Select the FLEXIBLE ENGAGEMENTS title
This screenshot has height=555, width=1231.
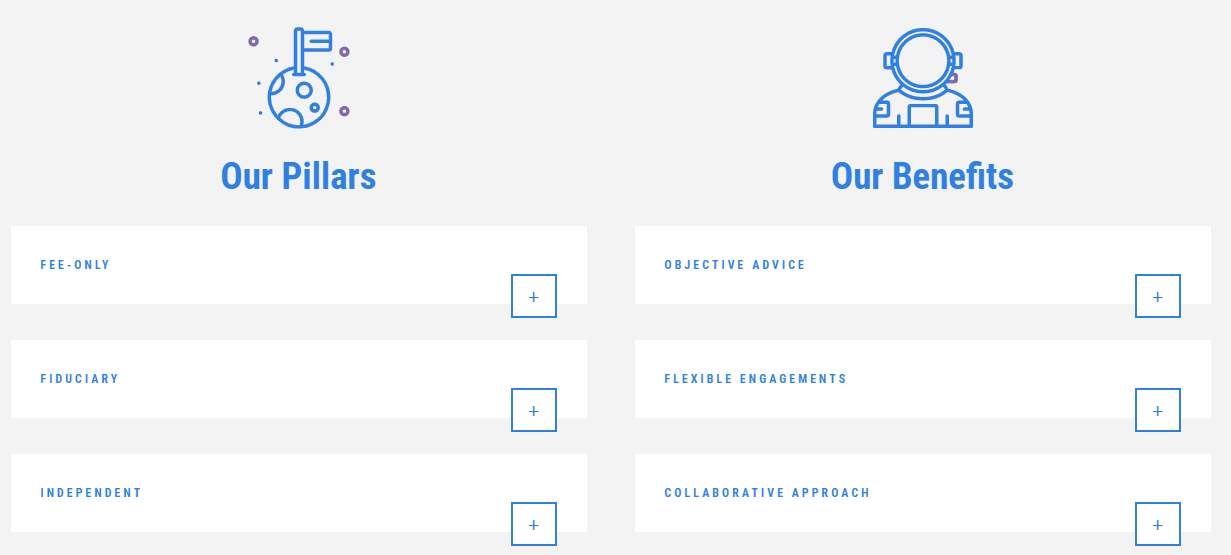tap(756, 379)
